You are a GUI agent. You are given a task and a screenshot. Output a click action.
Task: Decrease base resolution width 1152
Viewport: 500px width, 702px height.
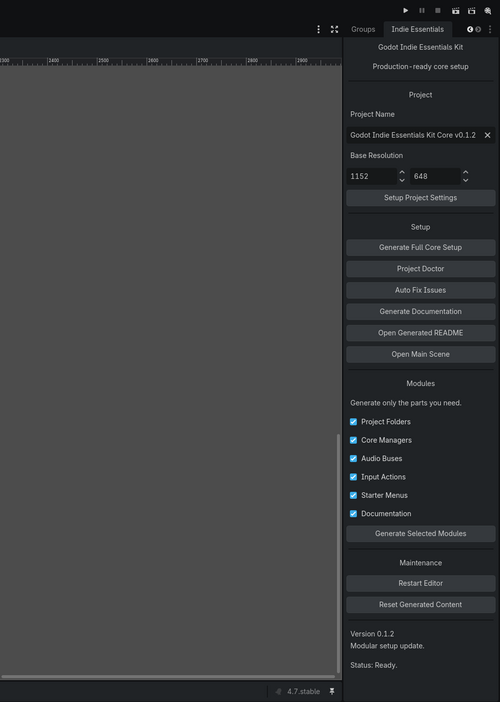(x=402, y=180)
